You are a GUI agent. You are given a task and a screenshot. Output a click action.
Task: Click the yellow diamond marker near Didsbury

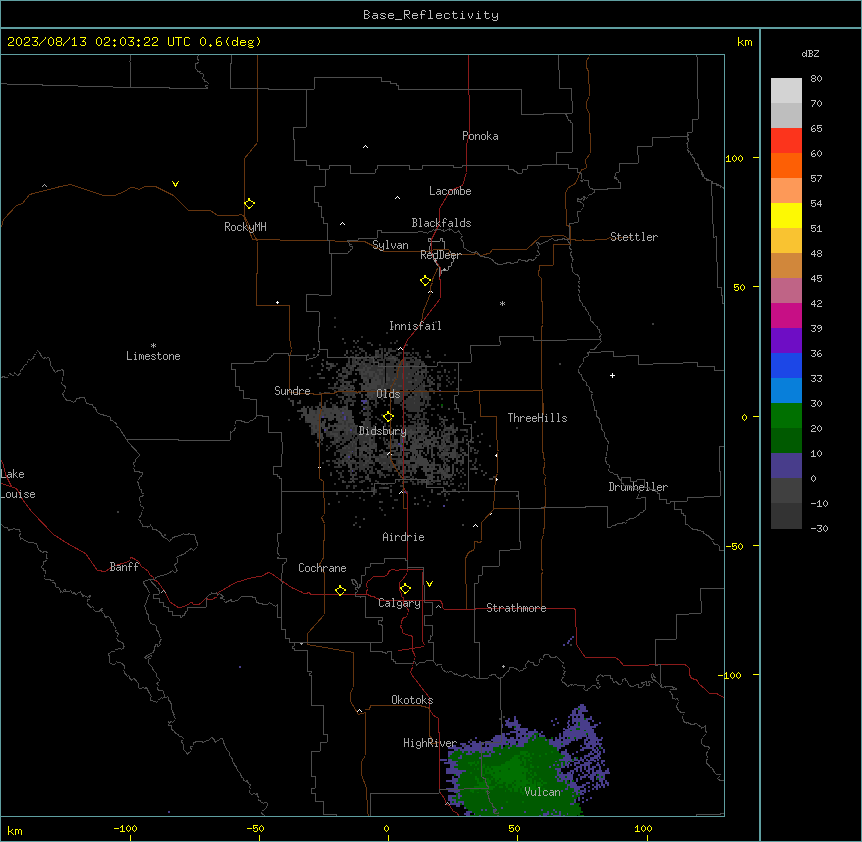click(x=388, y=417)
